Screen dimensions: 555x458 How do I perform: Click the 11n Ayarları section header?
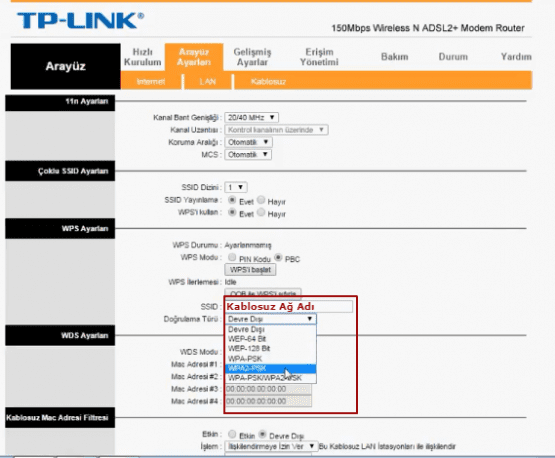[x=60, y=103]
